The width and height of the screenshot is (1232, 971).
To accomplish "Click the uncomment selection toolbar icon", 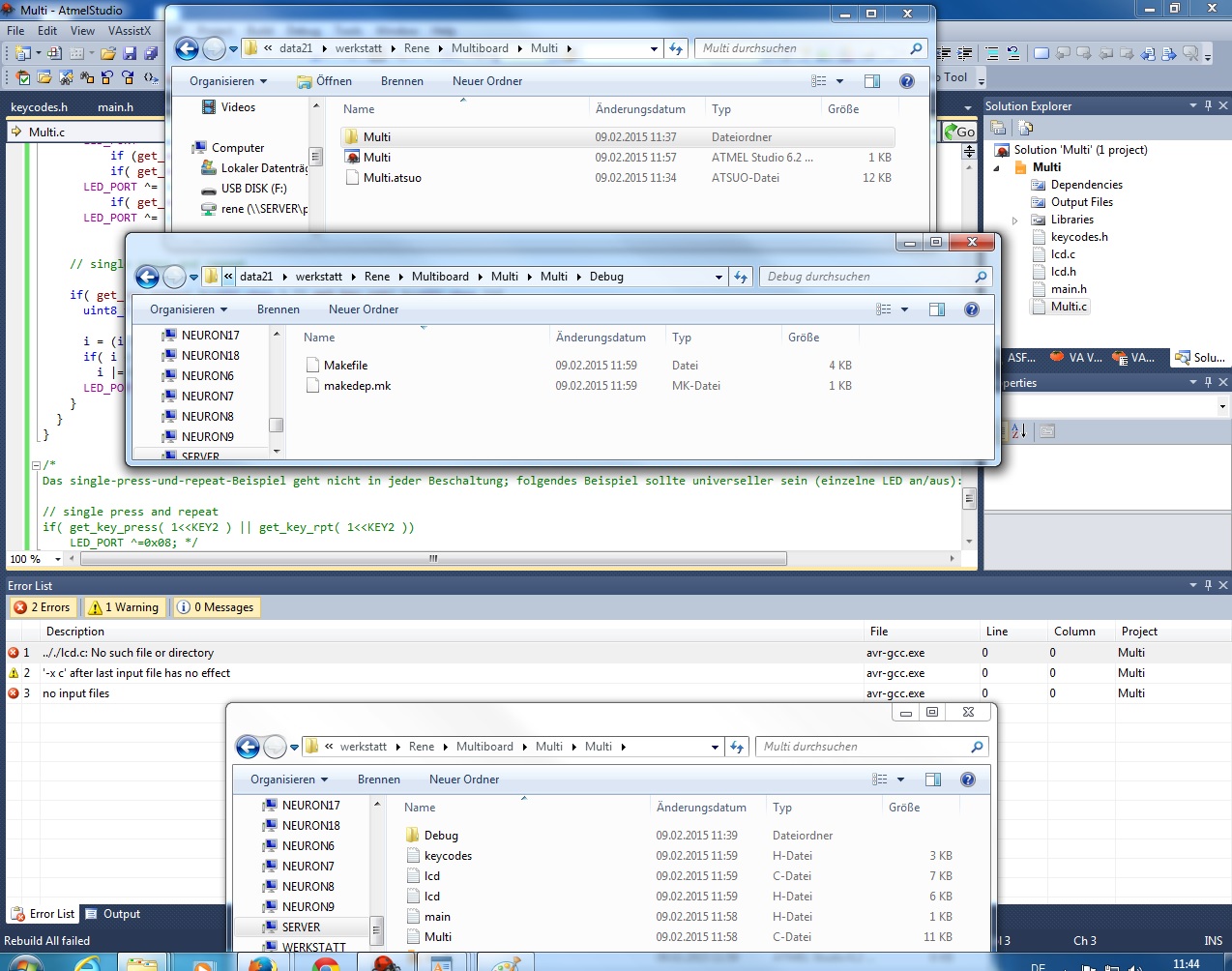I will click(x=1012, y=53).
